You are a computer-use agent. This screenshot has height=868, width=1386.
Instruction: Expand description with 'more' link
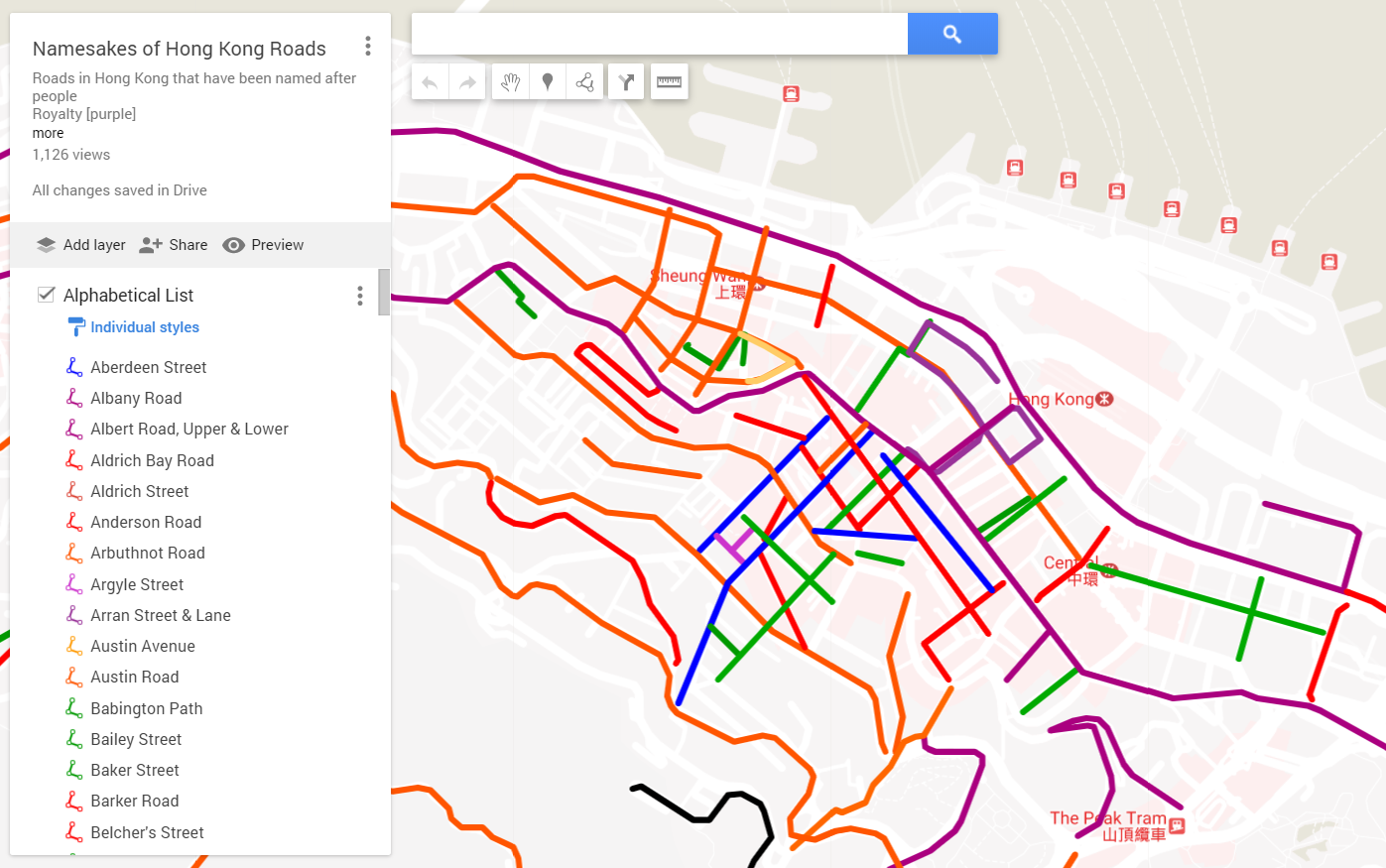[x=48, y=133]
